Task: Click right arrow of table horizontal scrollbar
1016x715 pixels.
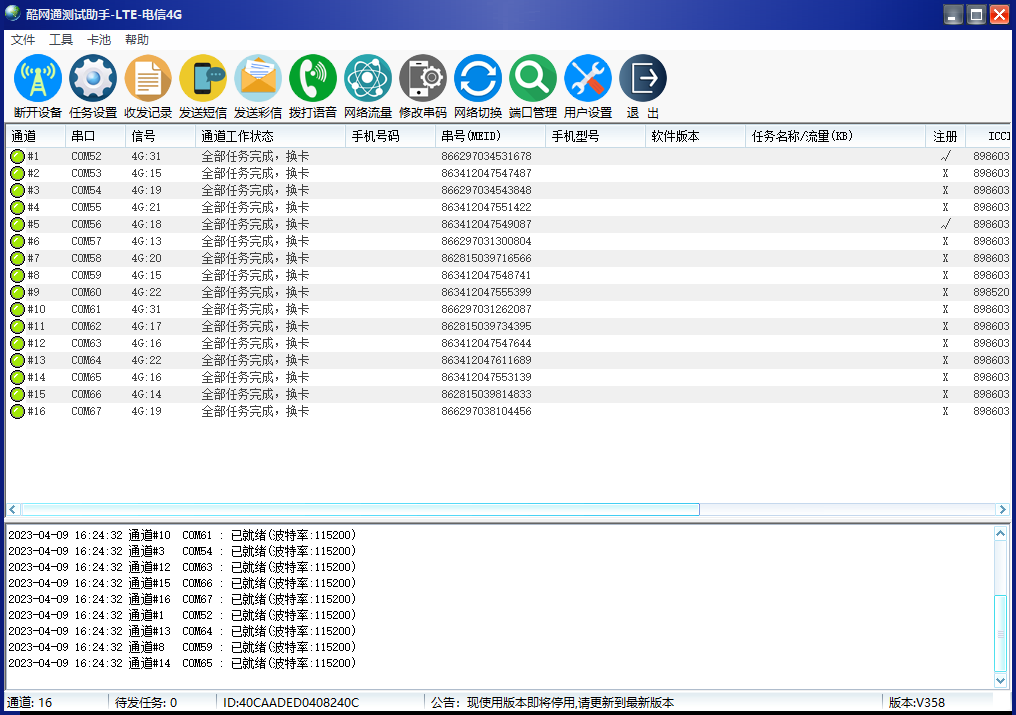Action: pos(1002,510)
